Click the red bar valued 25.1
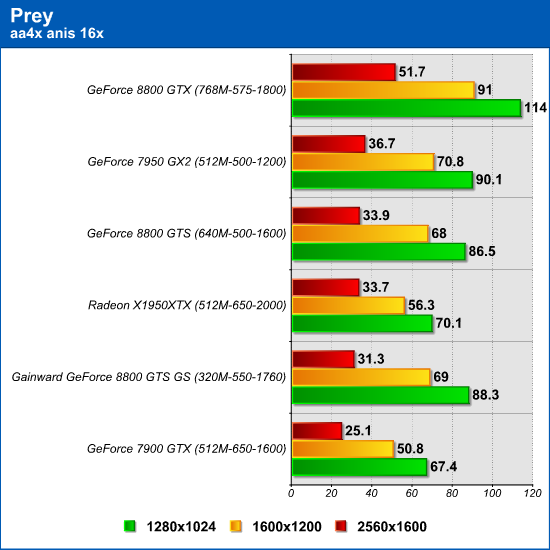550x550 pixels. tap(317, 431)
